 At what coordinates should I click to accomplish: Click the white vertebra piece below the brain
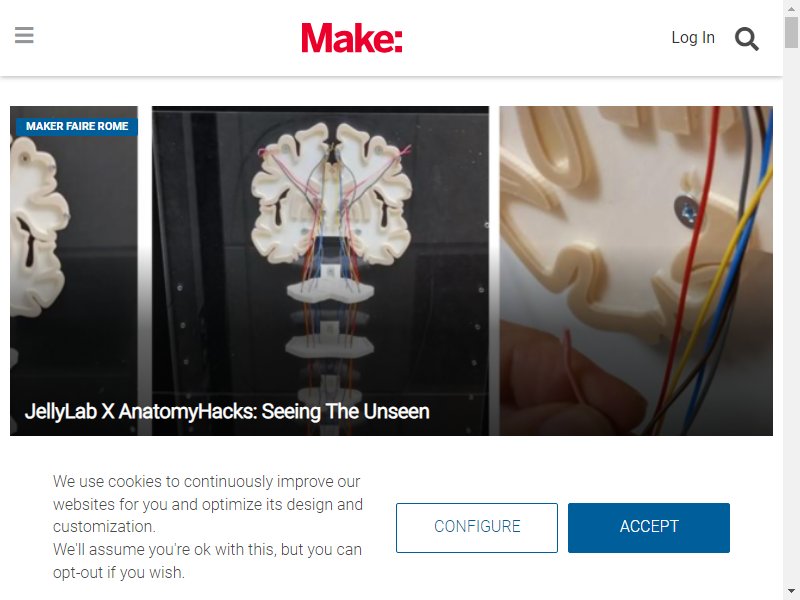pyautogui.click(x=330, y=291)
